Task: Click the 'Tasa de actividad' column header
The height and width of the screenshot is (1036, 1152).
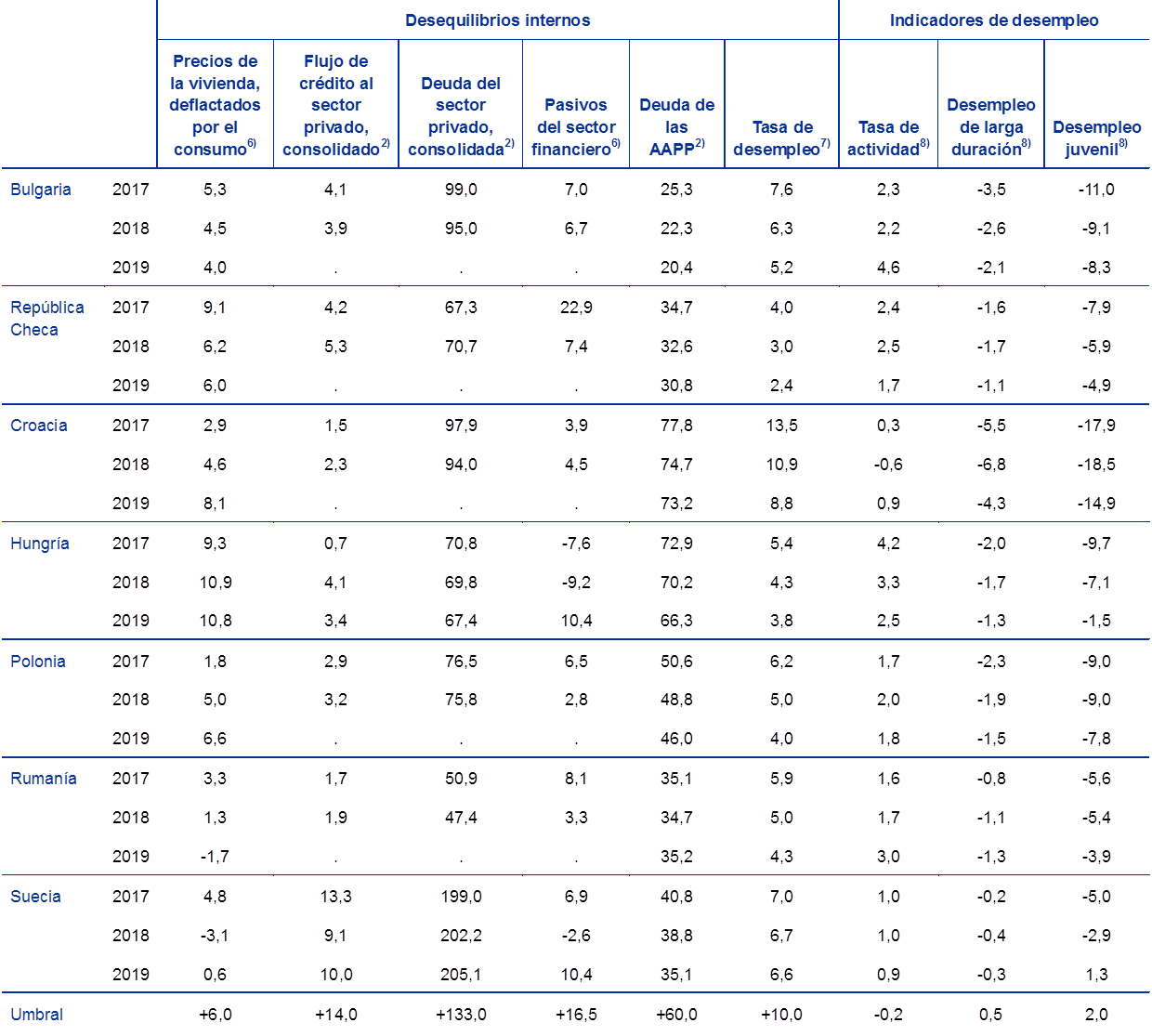Action: click(x=888, y=138)
